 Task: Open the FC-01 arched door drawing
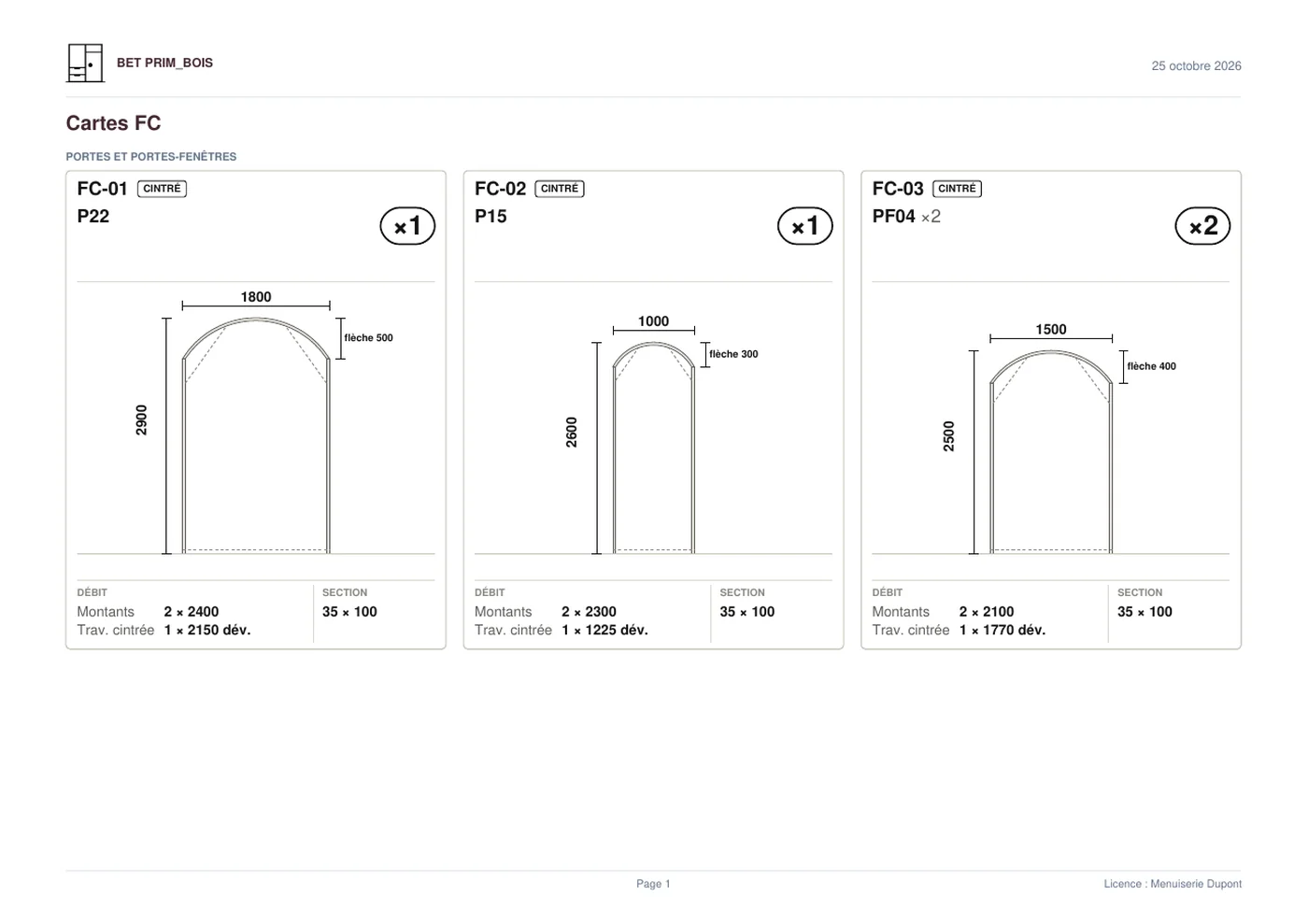(256, 435)
